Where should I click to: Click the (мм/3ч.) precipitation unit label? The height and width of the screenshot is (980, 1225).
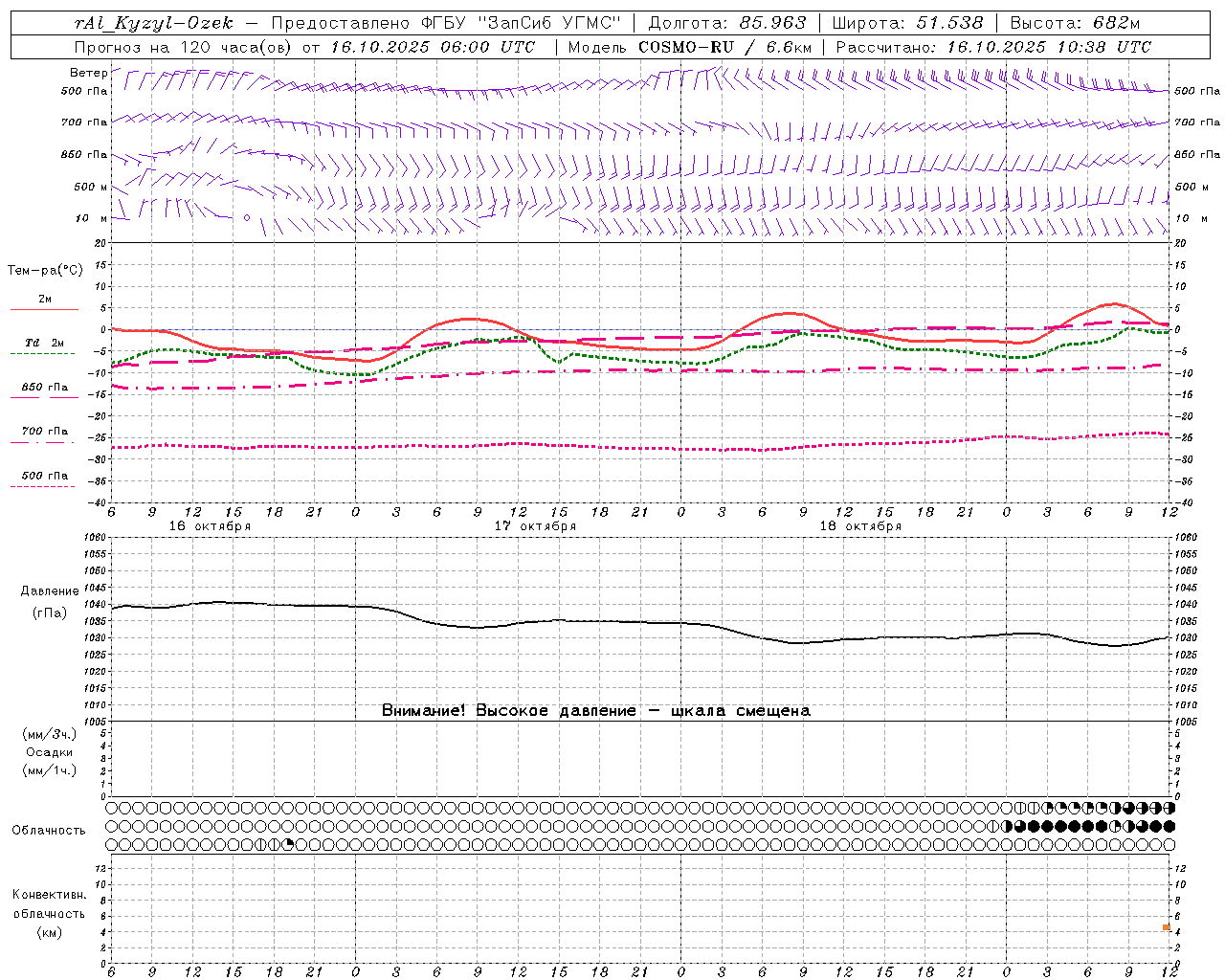click(x=50, y=734)
